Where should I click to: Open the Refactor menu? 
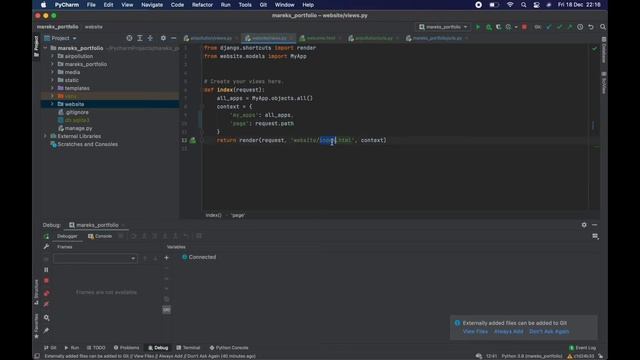[x=202, y=5]
